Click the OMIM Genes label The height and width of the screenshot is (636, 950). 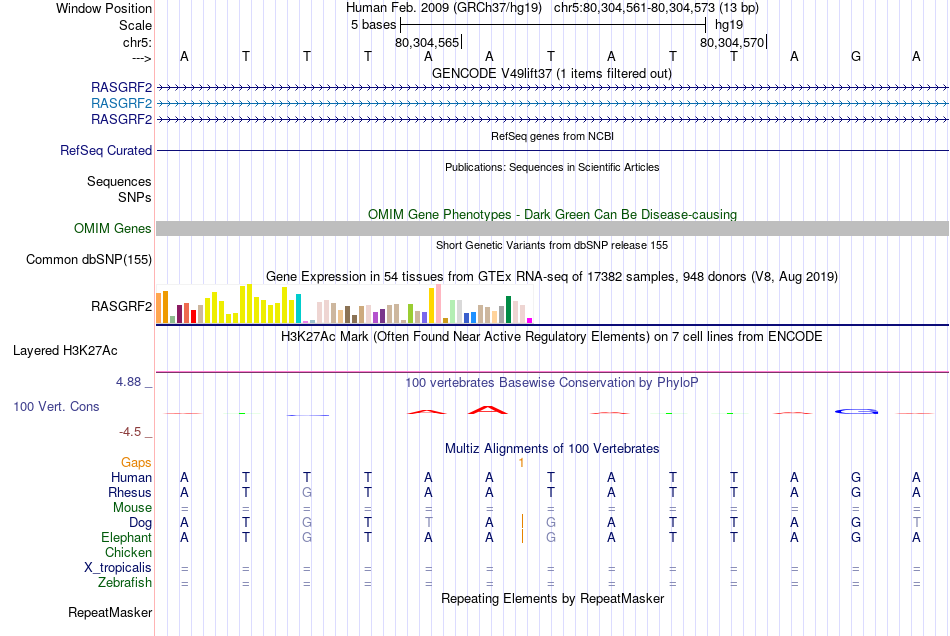point(112,228)
